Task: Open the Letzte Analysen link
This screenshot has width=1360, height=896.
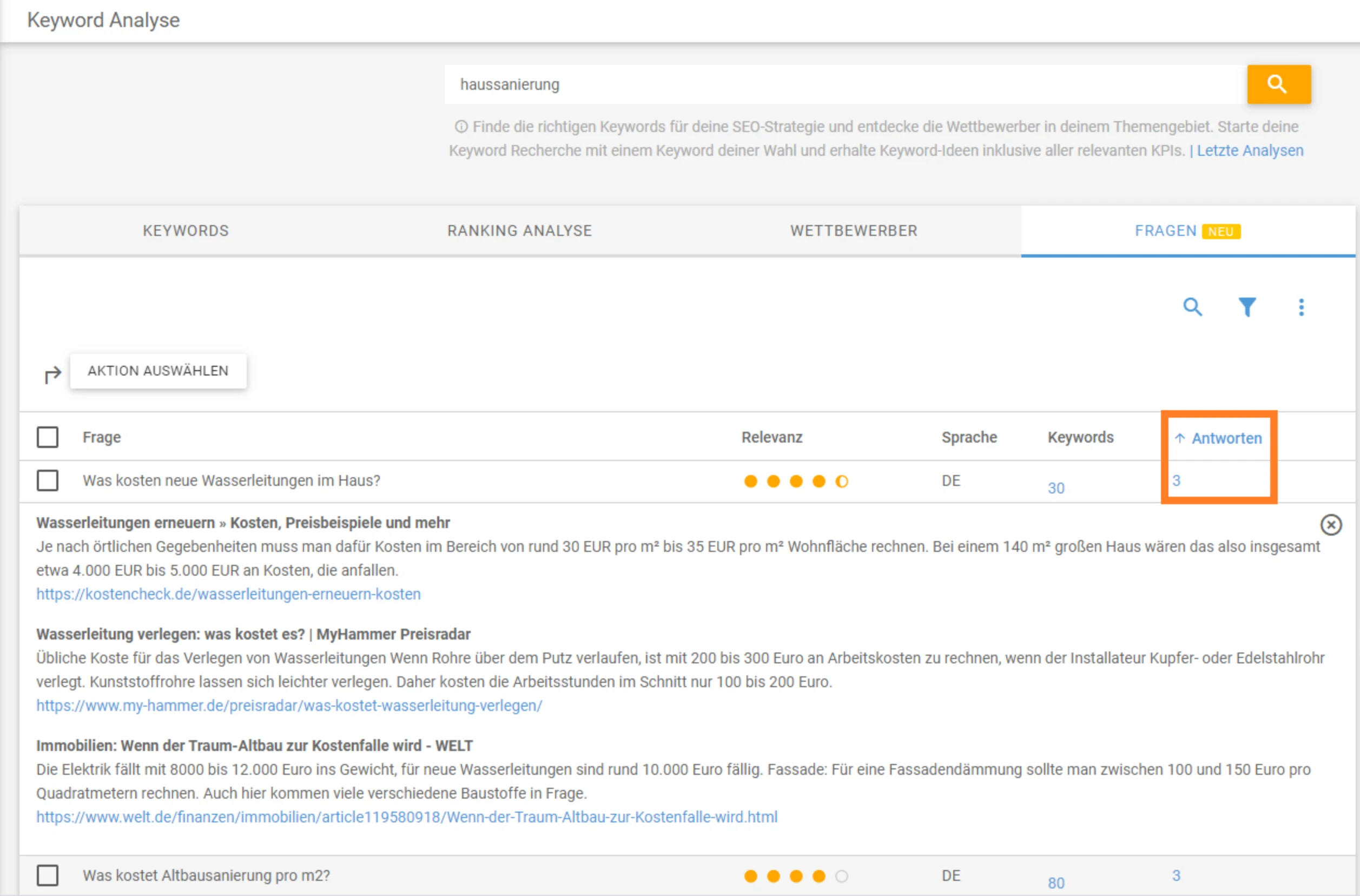Action: pyautogui.click(x=1250, y=151)
